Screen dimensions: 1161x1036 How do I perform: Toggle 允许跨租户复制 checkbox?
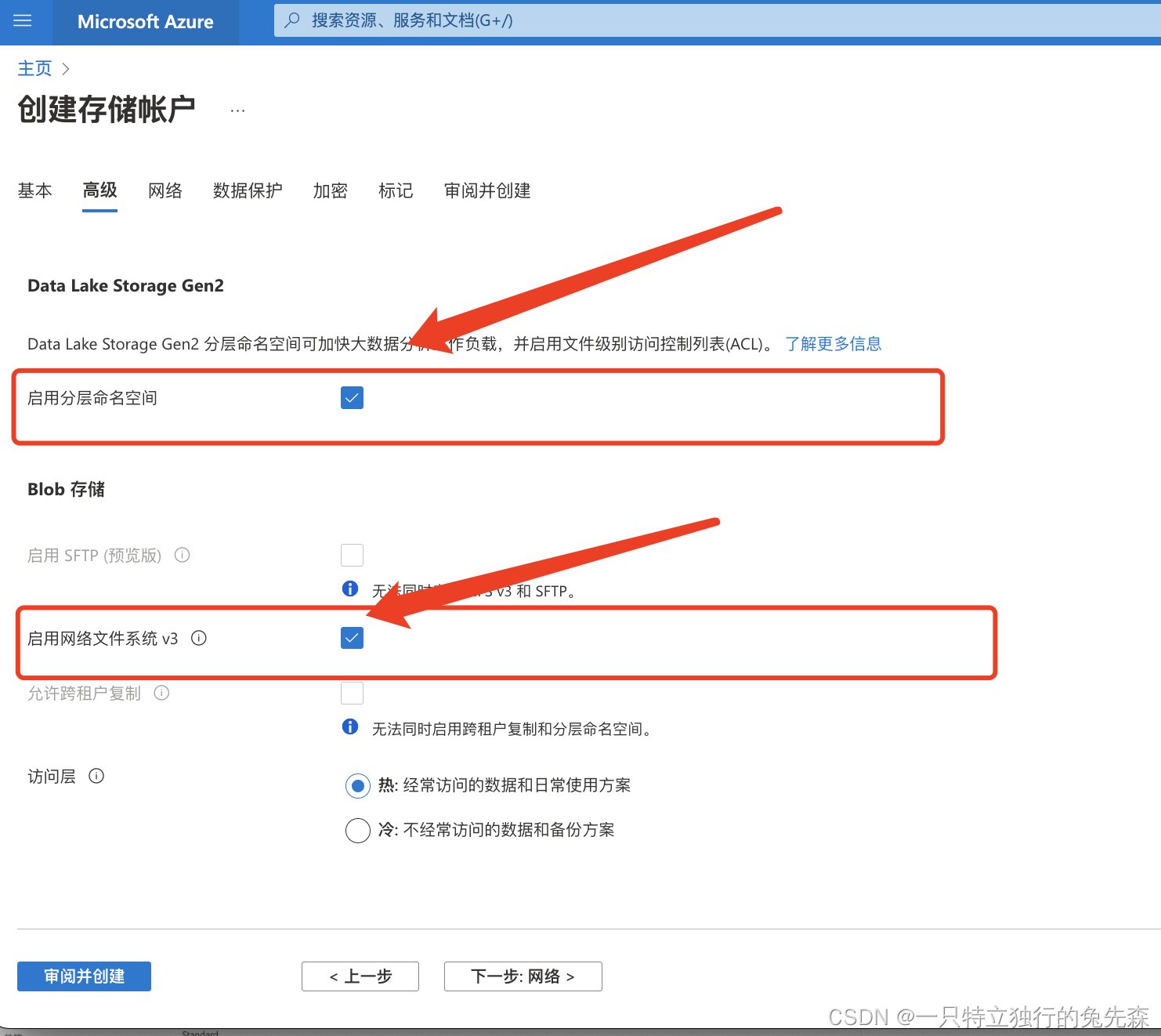[x=352, y=693]
